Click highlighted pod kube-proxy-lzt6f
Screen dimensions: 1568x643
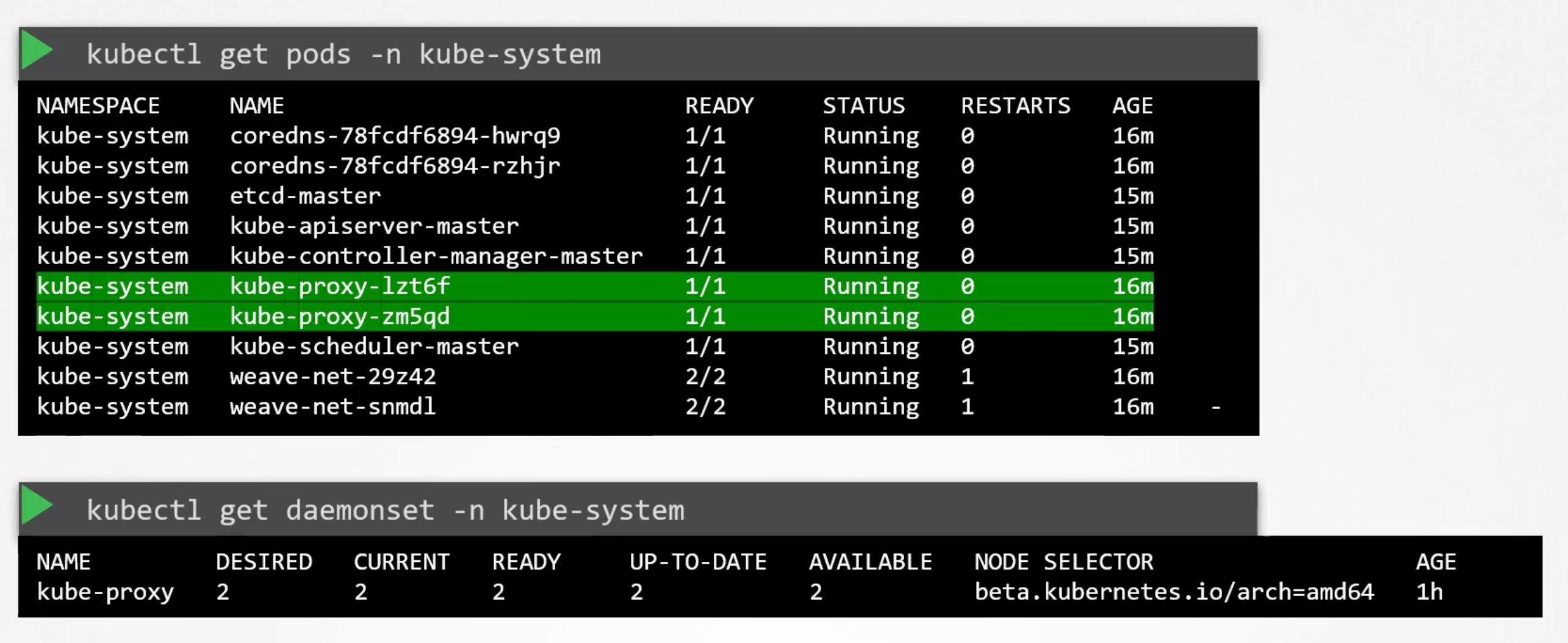340,286
